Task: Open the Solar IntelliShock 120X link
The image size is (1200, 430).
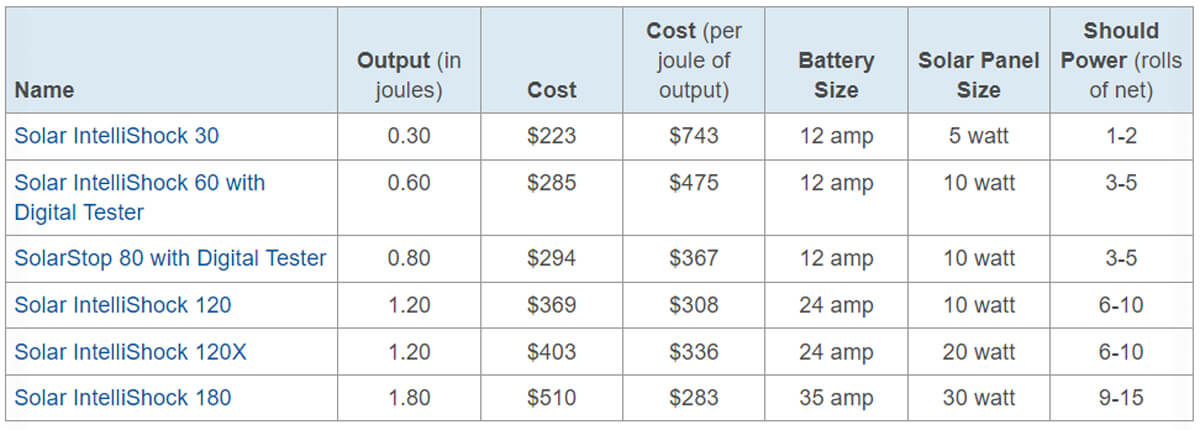Action: click(129, 352)
